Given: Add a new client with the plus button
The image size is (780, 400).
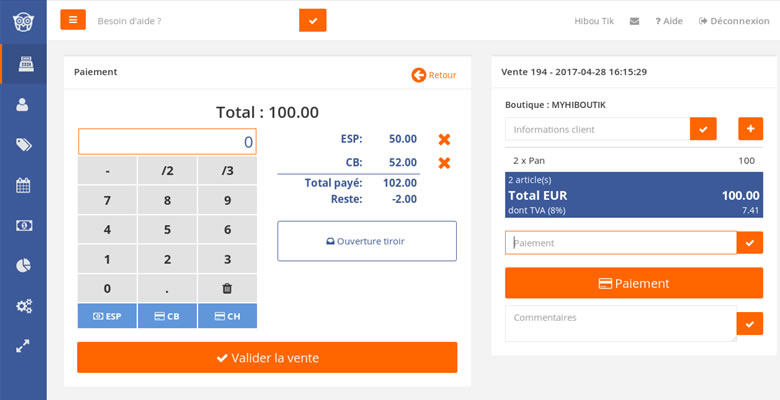Looking at the screenshot, I should tap(751, 129).
